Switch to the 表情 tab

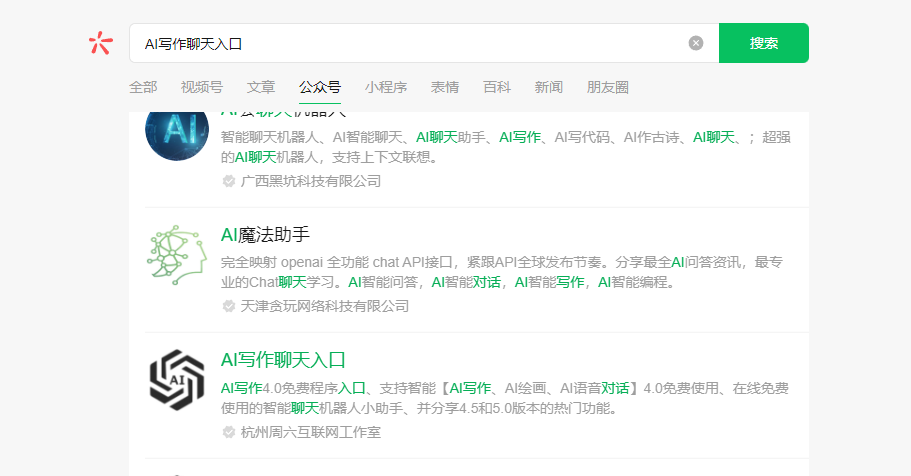point(444,87)
